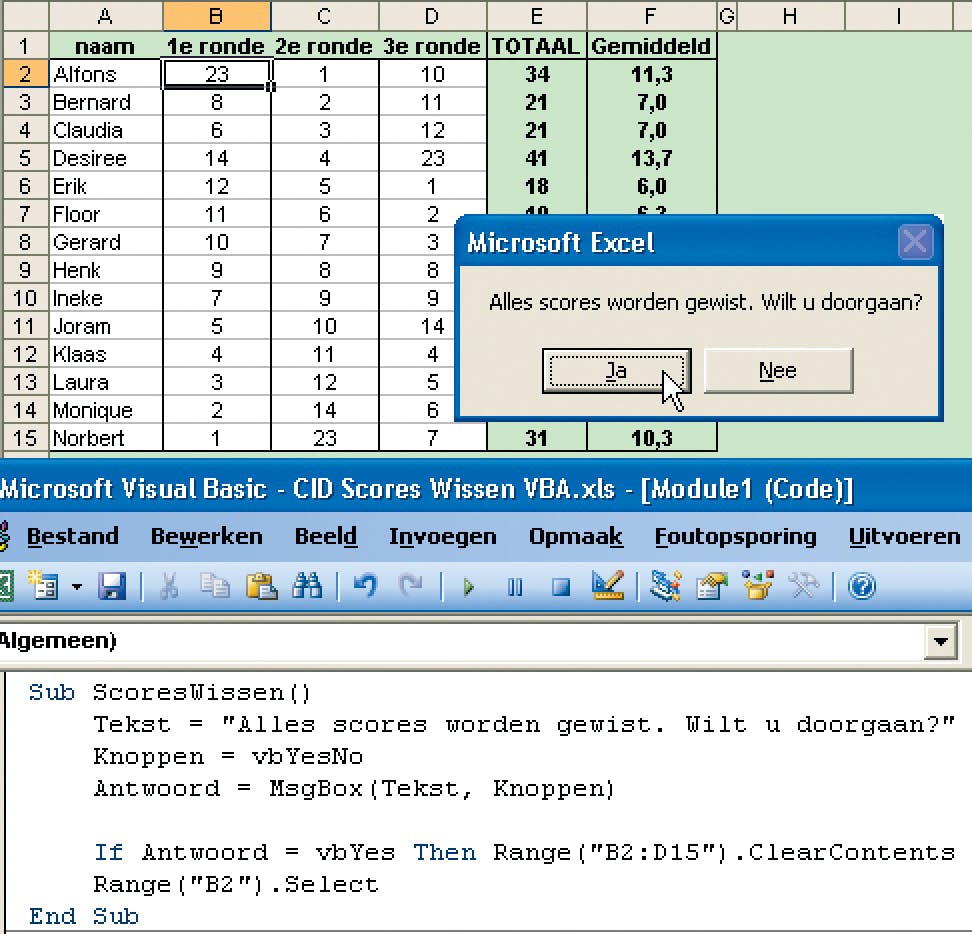Click the If Antwoord = vbYes line

click(x=524, y=853)
